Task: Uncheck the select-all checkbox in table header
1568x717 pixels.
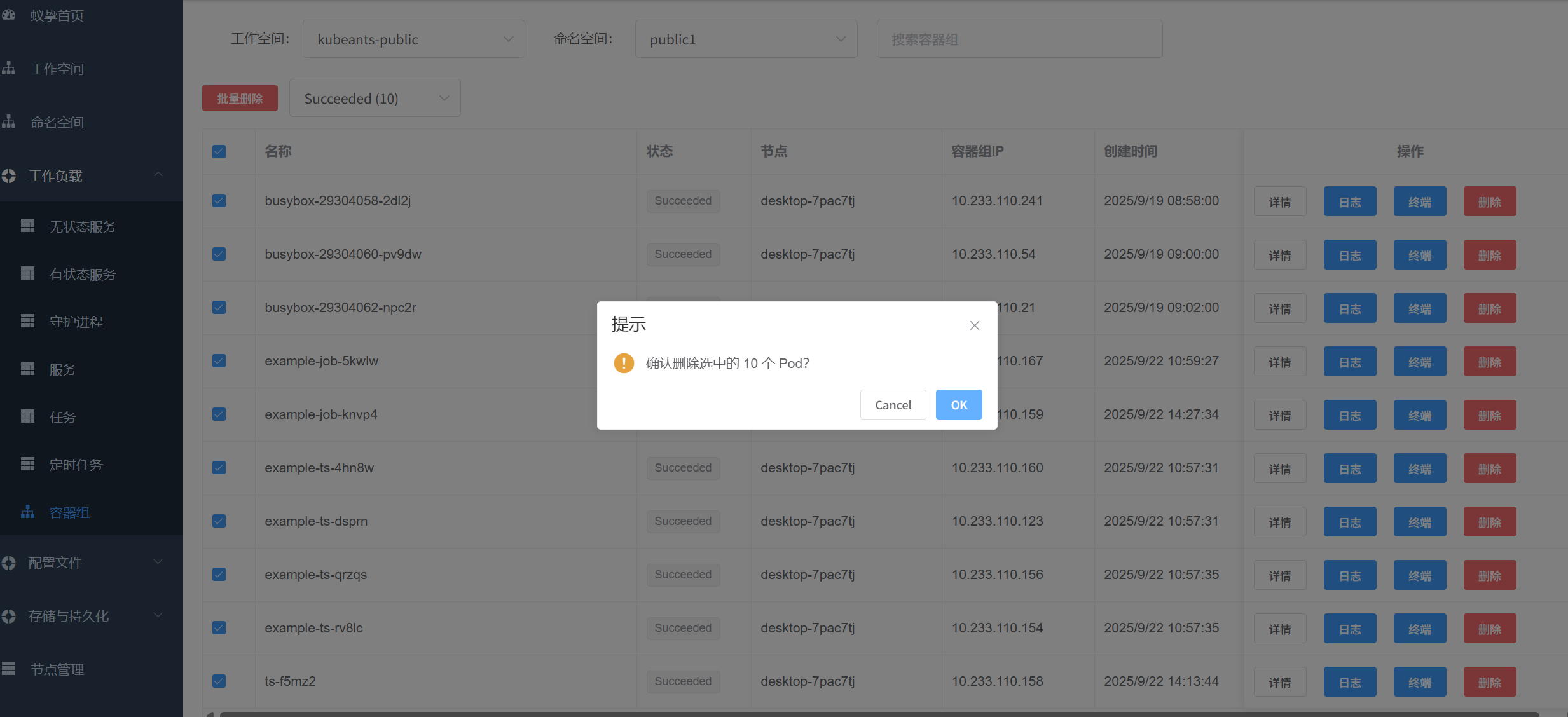Action: click(219, 151)
